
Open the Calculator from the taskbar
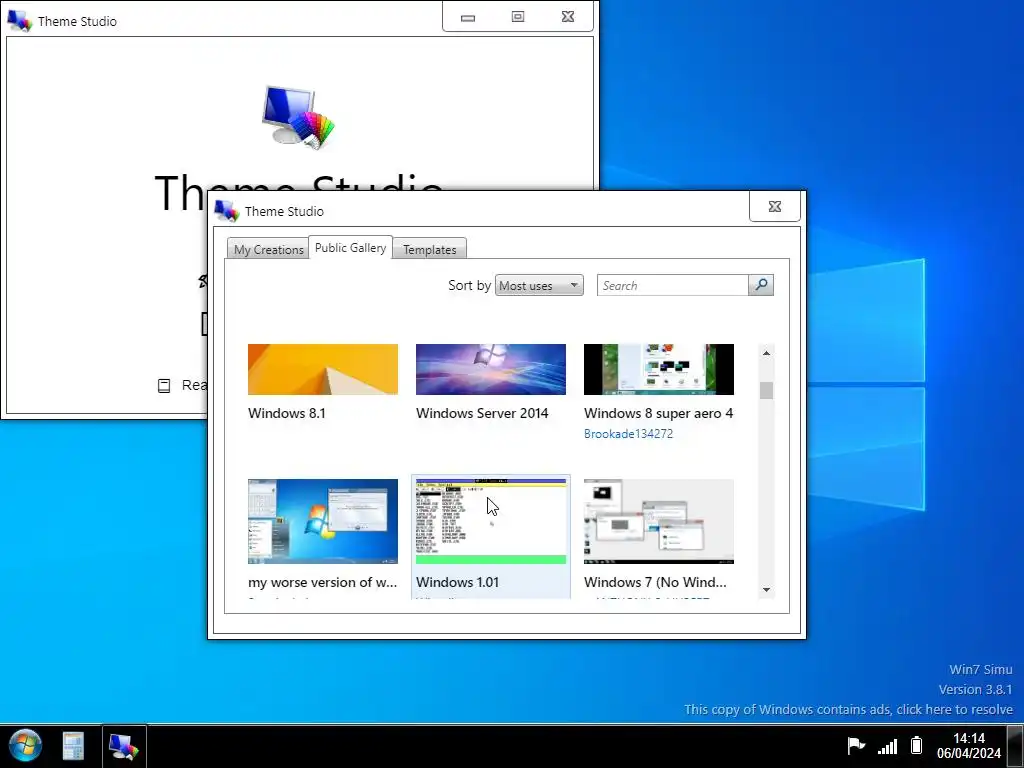73,746
